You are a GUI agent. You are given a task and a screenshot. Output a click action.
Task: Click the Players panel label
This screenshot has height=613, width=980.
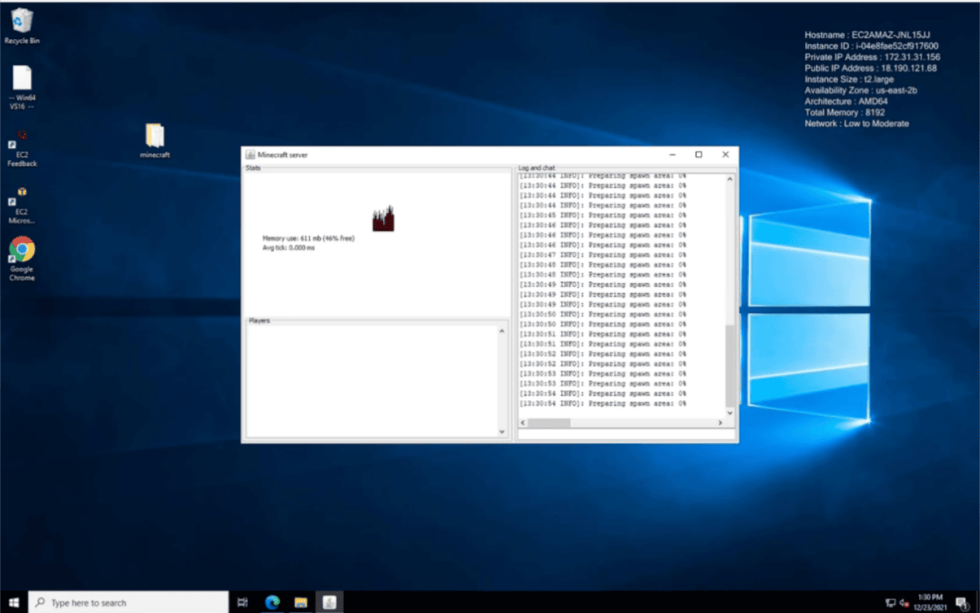(x=259, y=321)
